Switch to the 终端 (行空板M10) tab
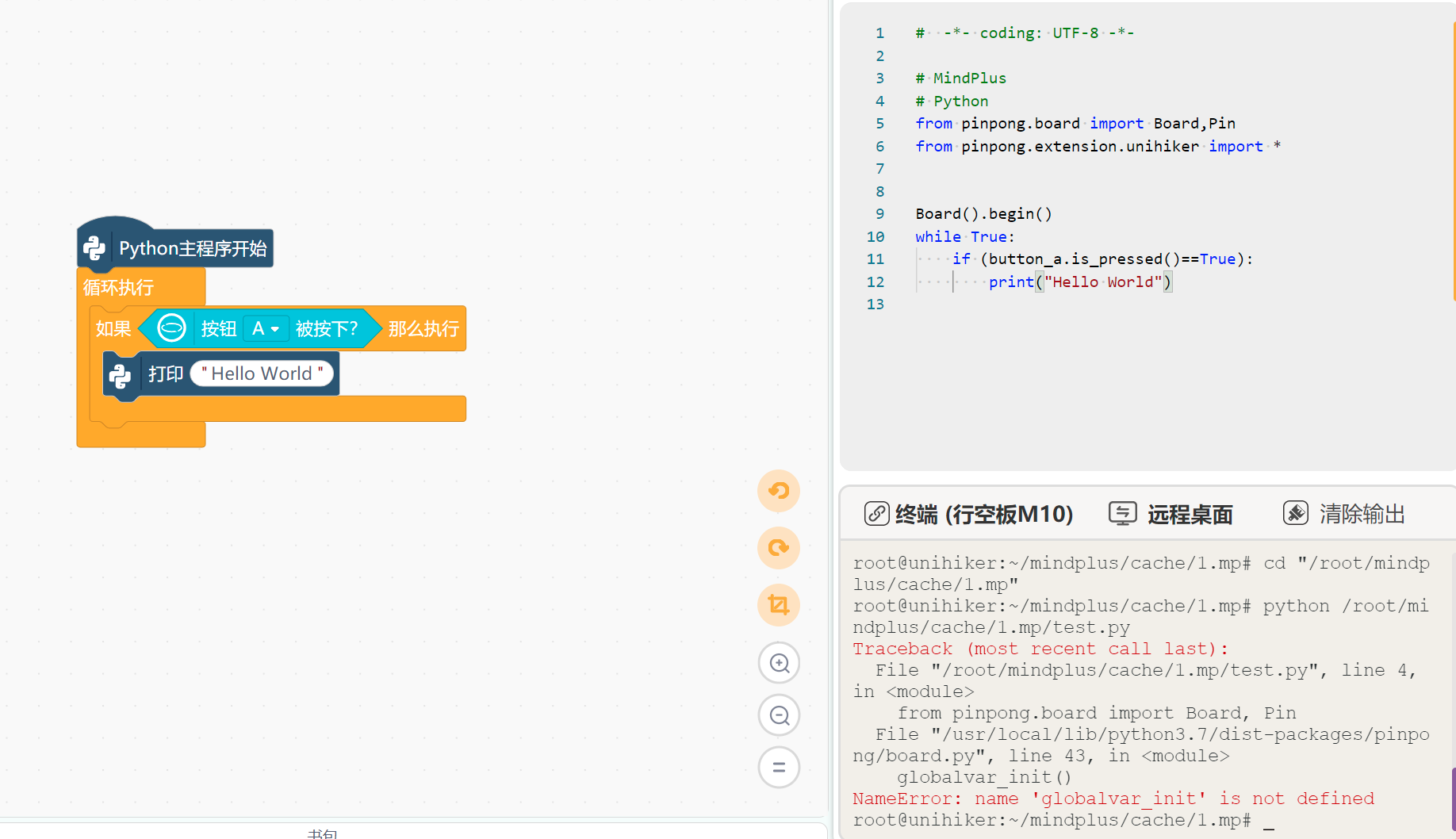This screenshot has width=1456, height=839. pos(983,514)
